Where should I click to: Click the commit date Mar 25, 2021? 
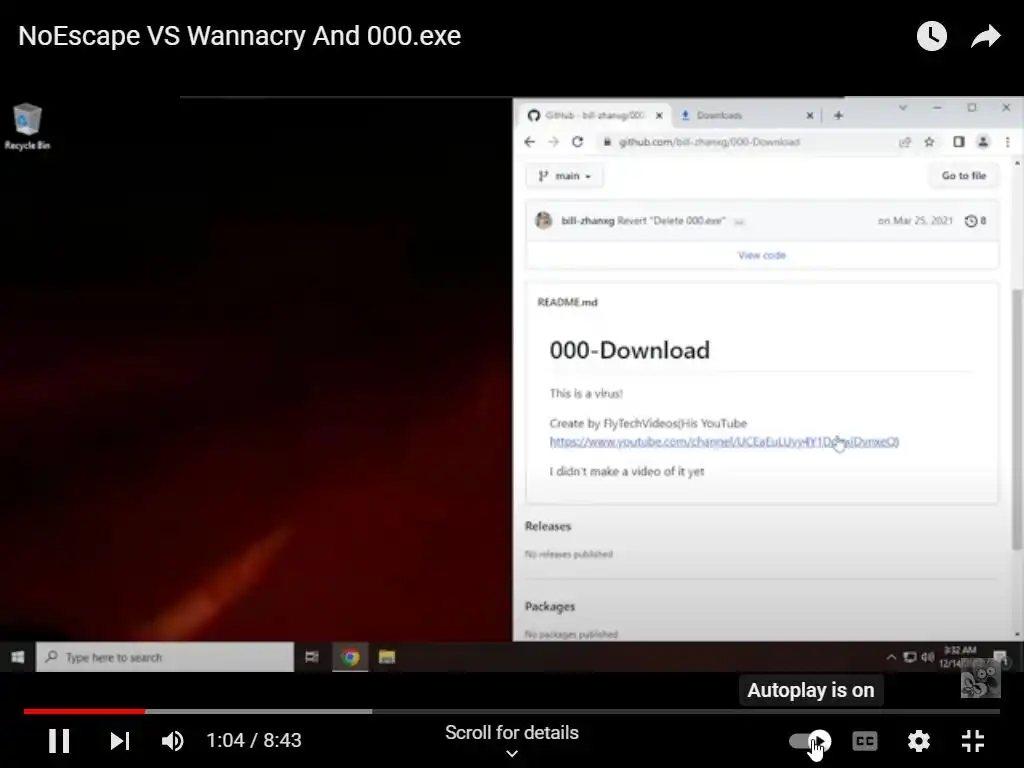click(x=915, y=221)
